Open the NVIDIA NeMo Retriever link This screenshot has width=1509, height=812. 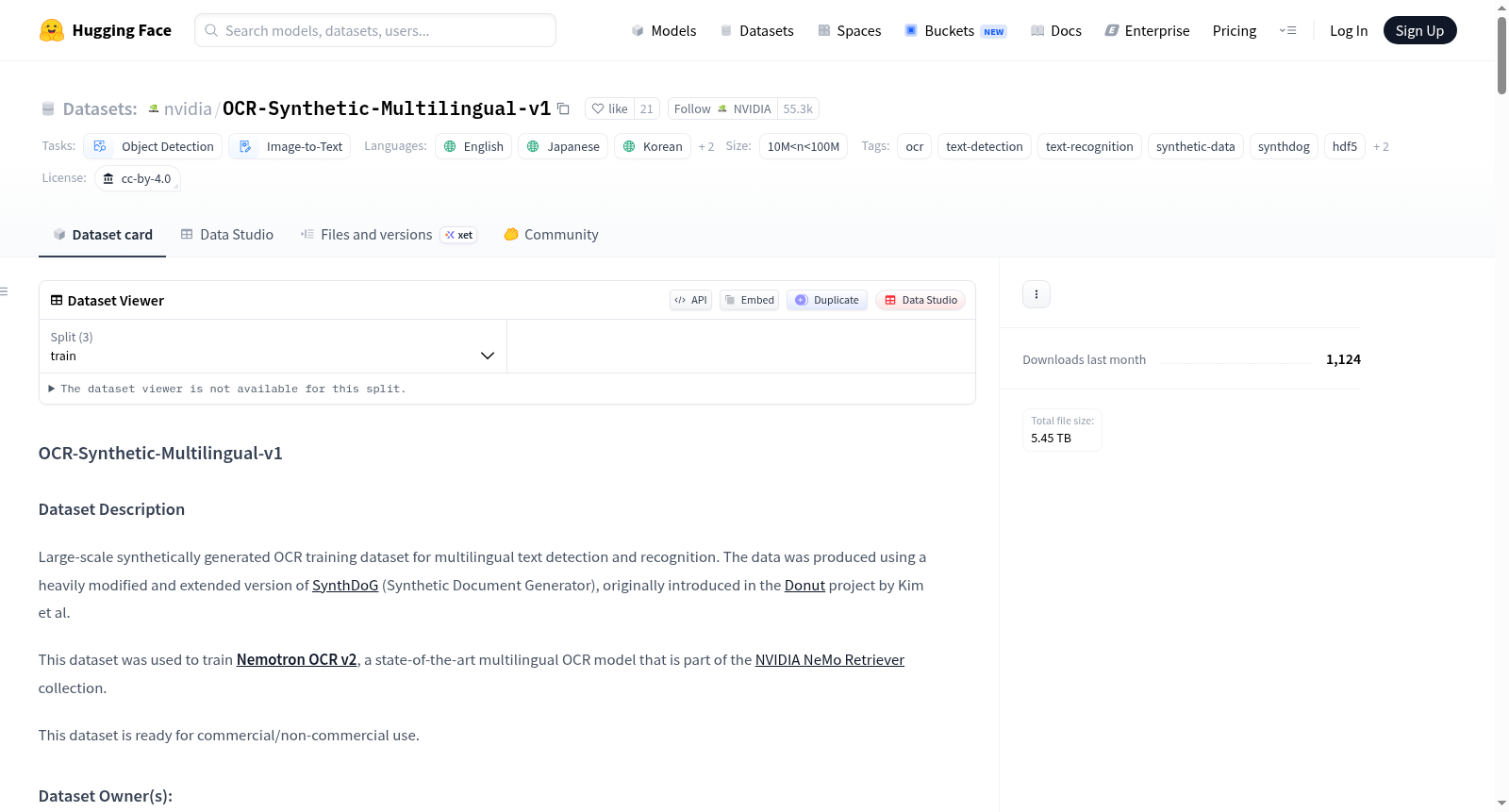pyautogui.click(x=830, y=660)
